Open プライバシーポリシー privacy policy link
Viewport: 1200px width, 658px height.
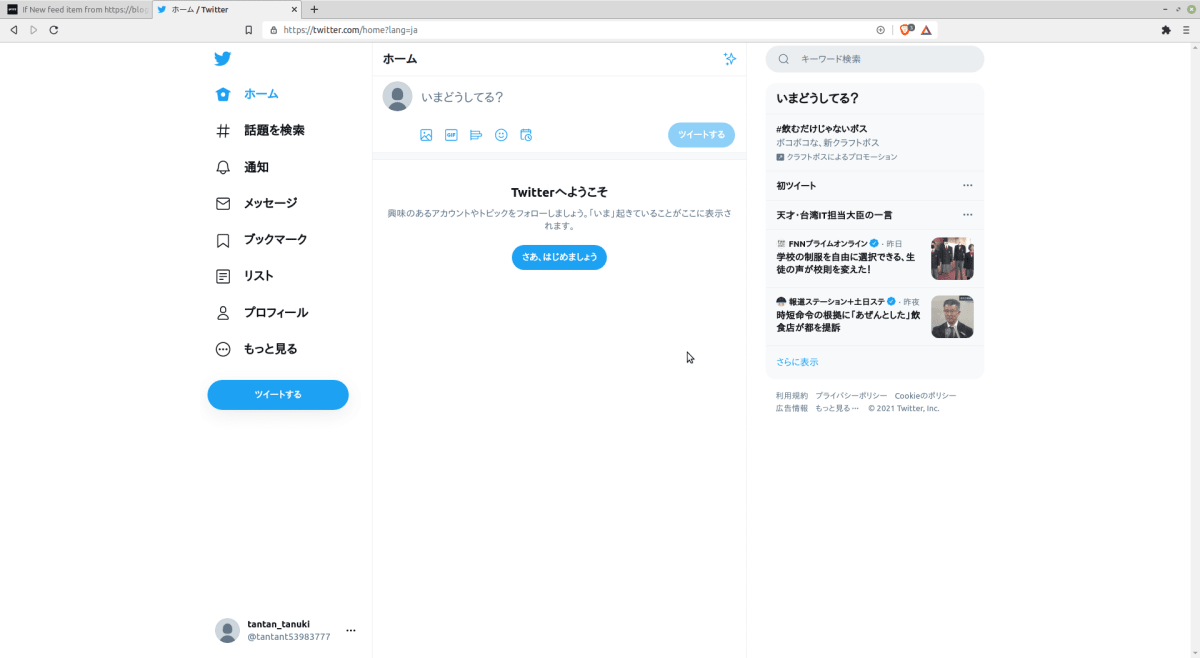tap(851, 396)
